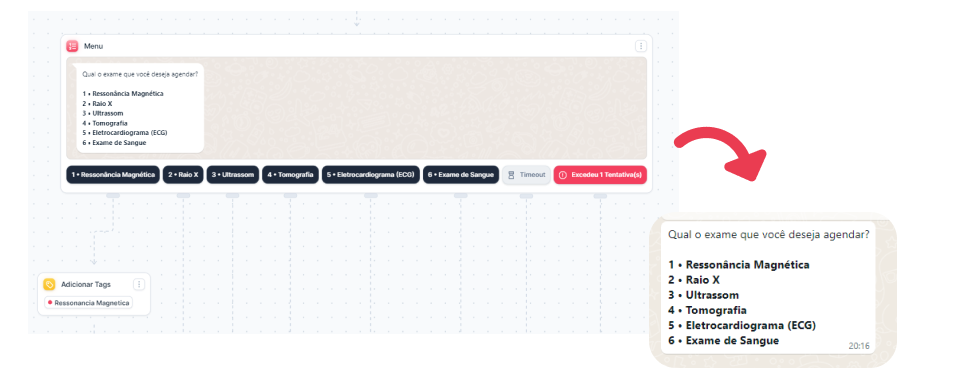The image size is (963, 391).
Task: Open the Adicionar Tags three-dot menu
Action: [x=139, y=284]
